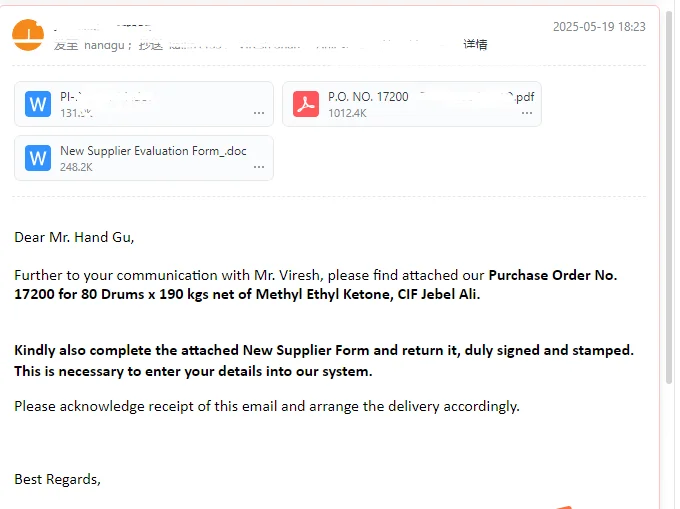Click Word icon of New Supplier Evaluation Form
680x509 pixels.
pyautogui.click(x=38, y=158)
